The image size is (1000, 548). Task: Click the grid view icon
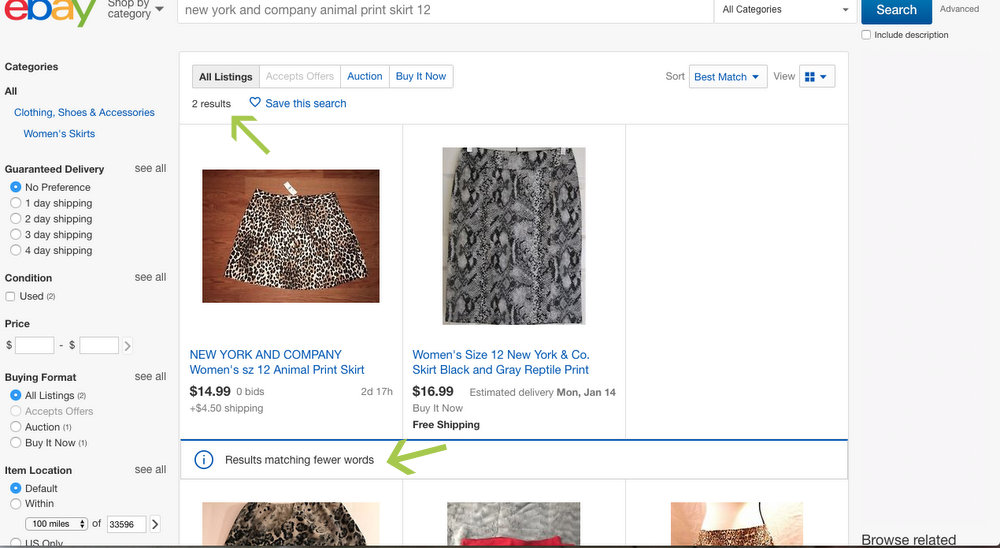(809, 77)
